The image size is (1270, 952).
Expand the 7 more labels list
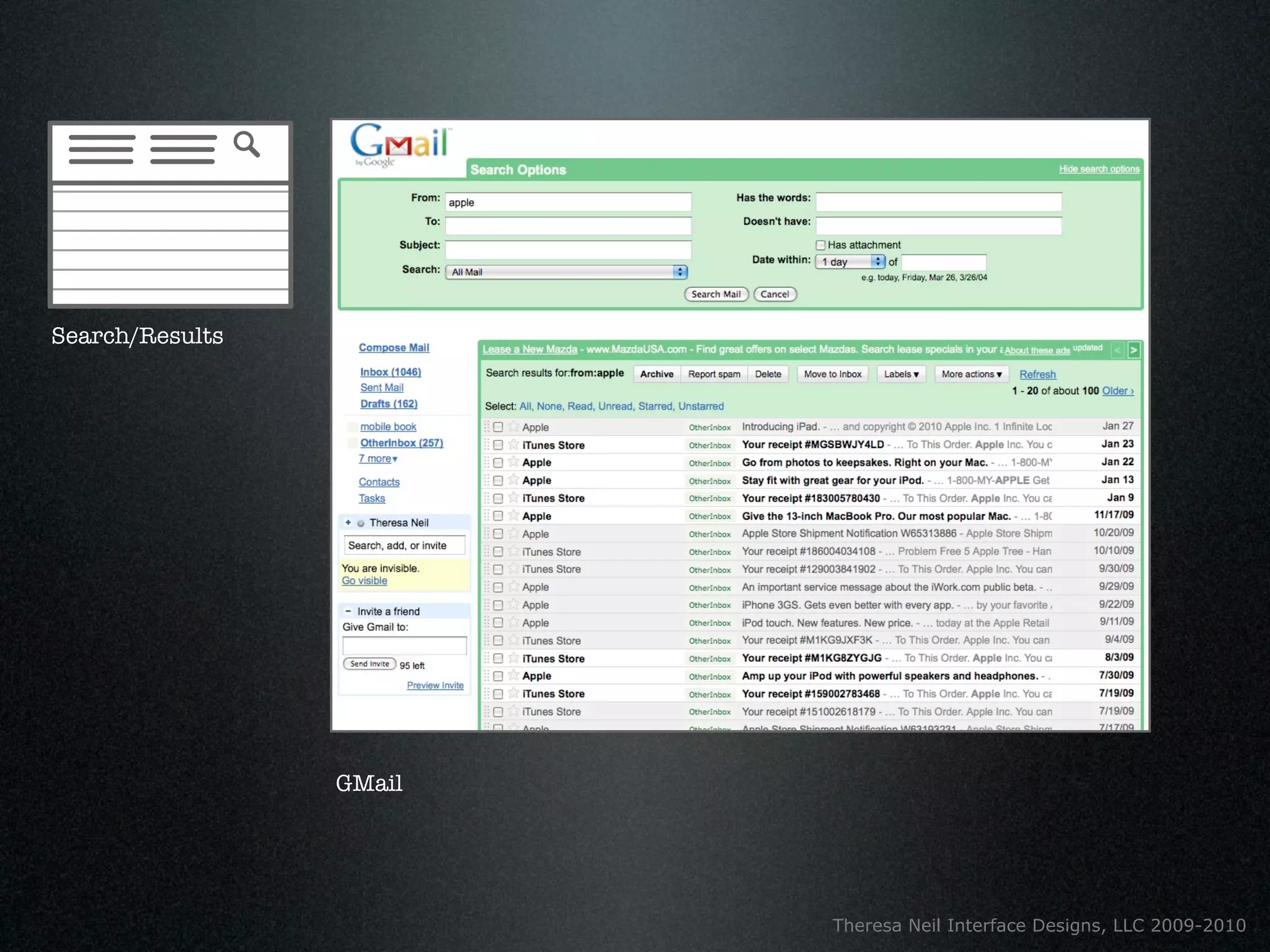coord(378,459)
